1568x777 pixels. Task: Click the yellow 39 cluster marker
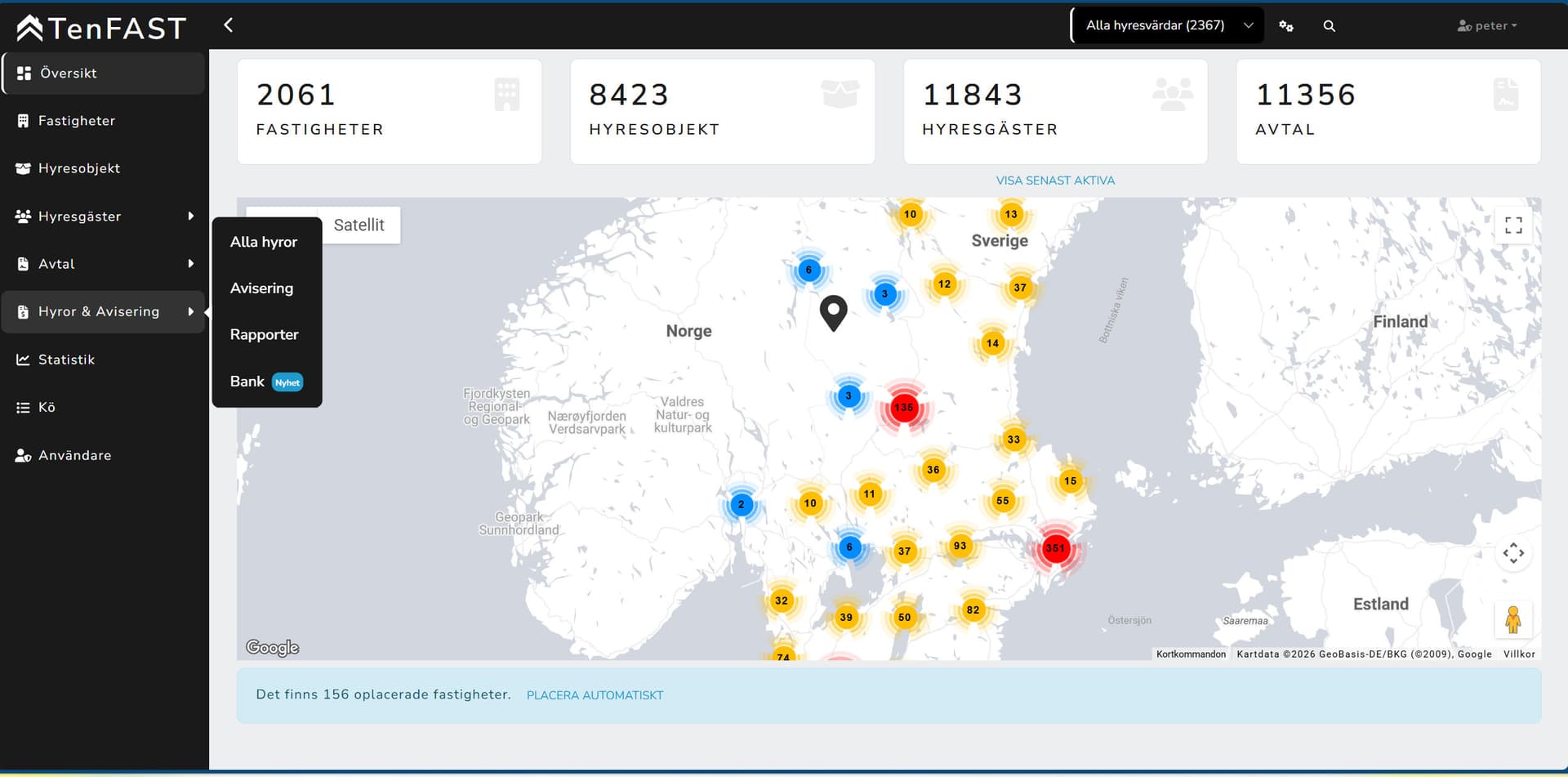coord(846,617)
